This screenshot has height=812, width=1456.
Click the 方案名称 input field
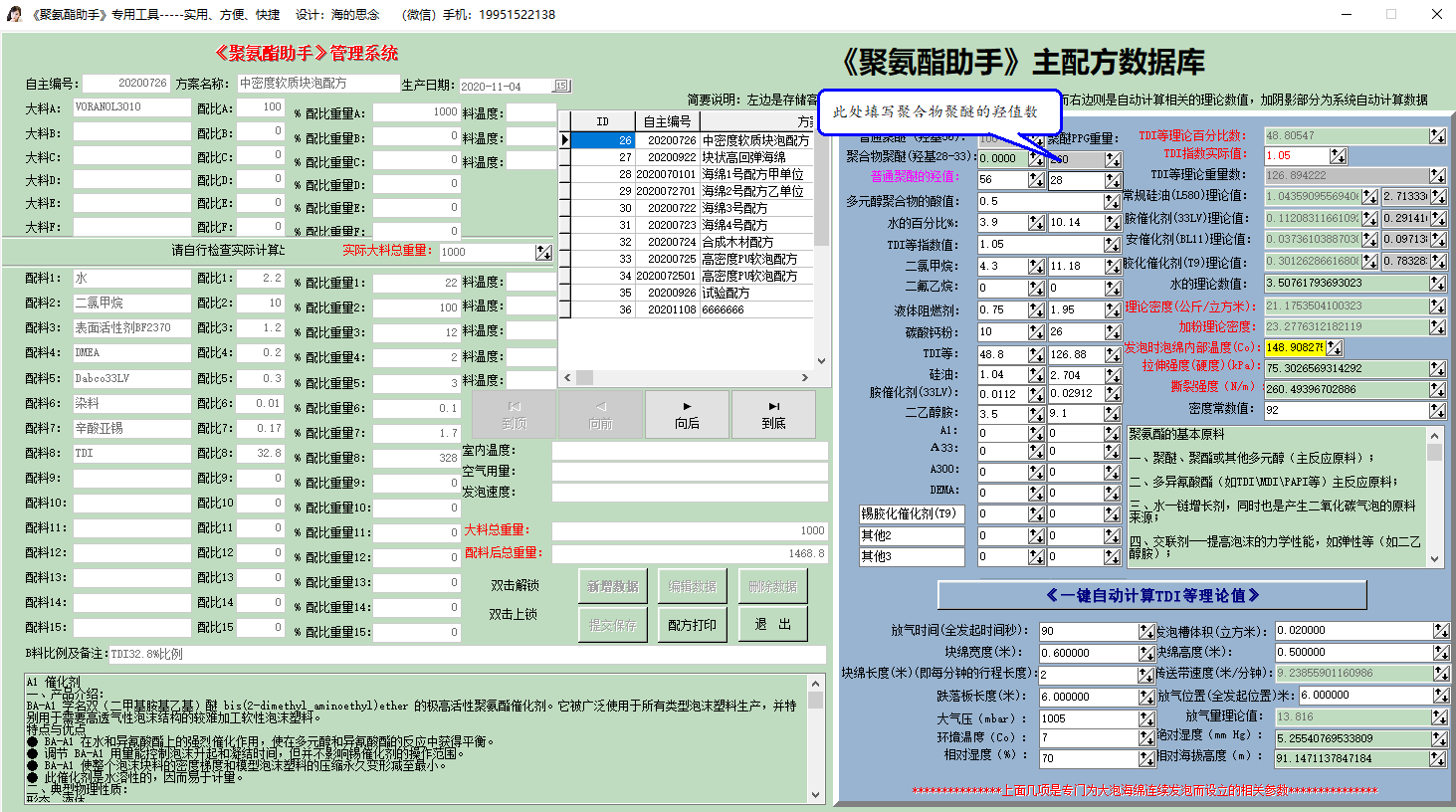tap(318, 84)
